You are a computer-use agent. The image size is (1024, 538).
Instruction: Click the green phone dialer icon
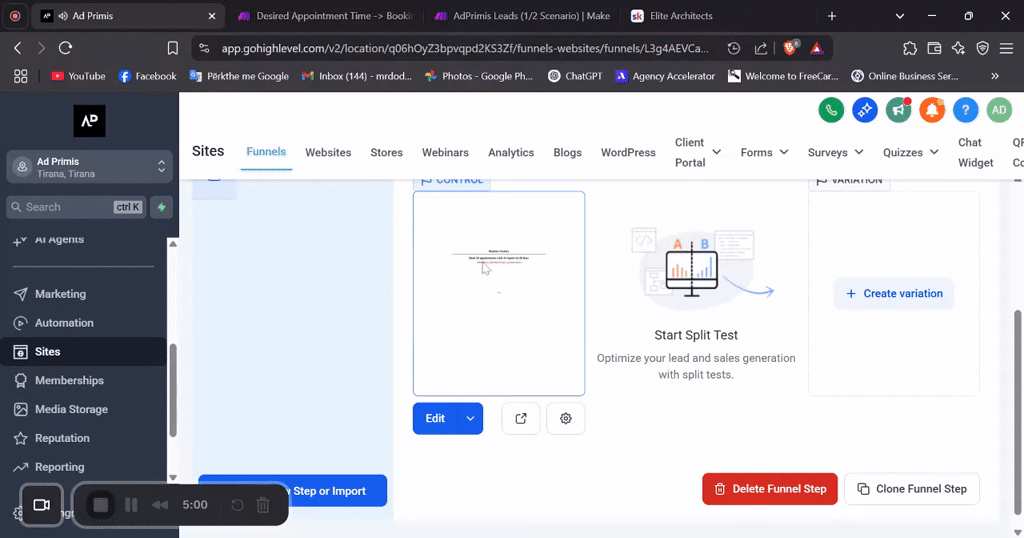click(831, 110)
